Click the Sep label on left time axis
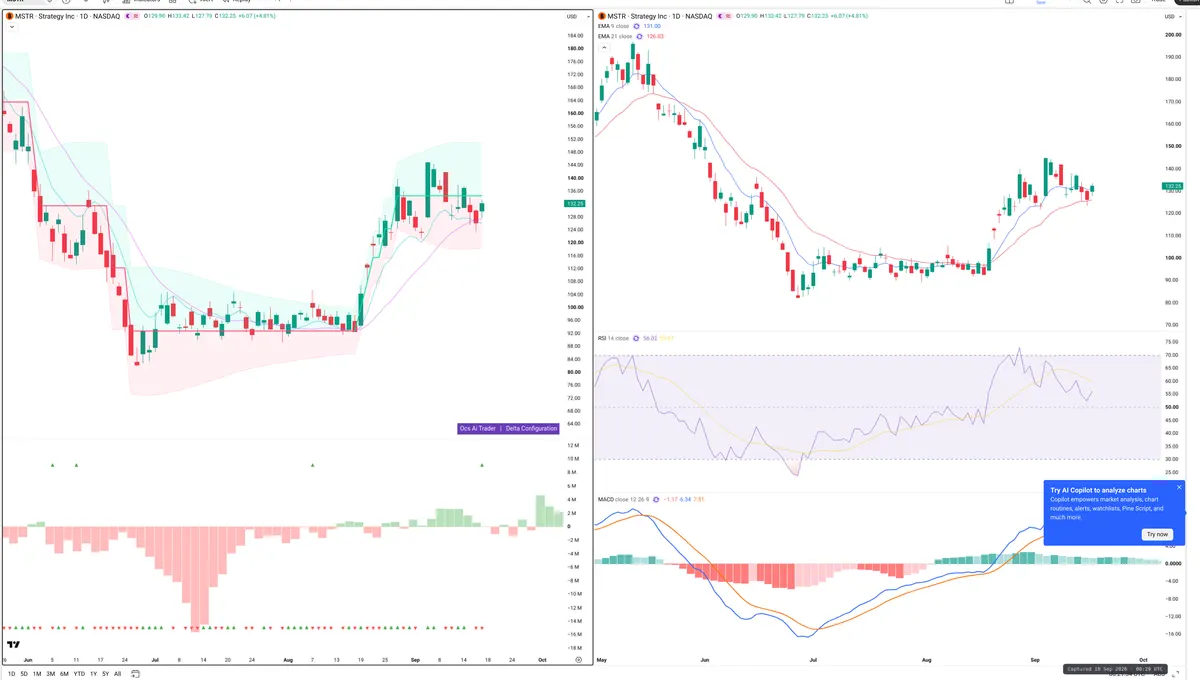Image resolution: width=1200 pixels, height=680 pixels. (415, 660)
